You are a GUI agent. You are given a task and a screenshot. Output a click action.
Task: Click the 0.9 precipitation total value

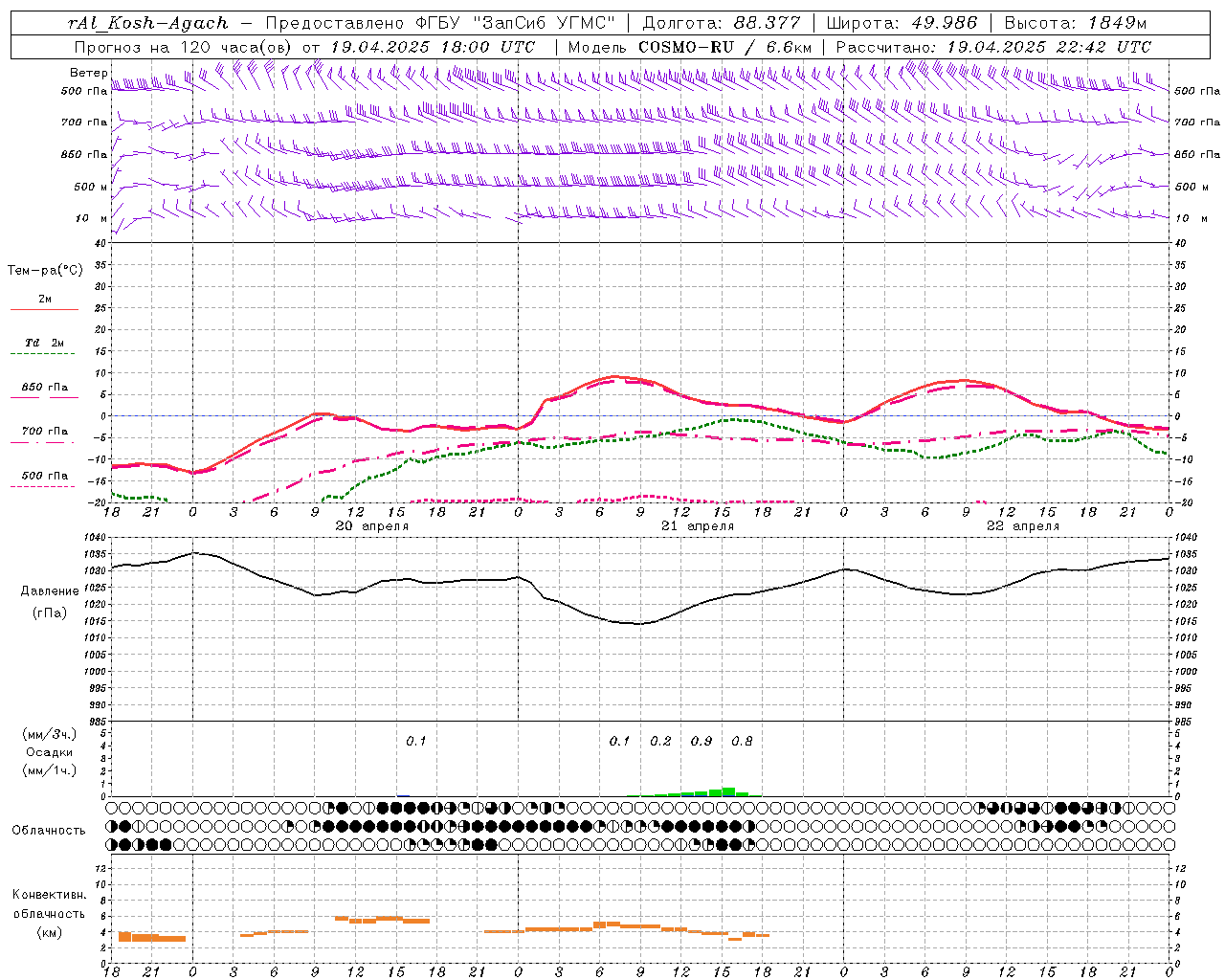[x=702, y=741]
